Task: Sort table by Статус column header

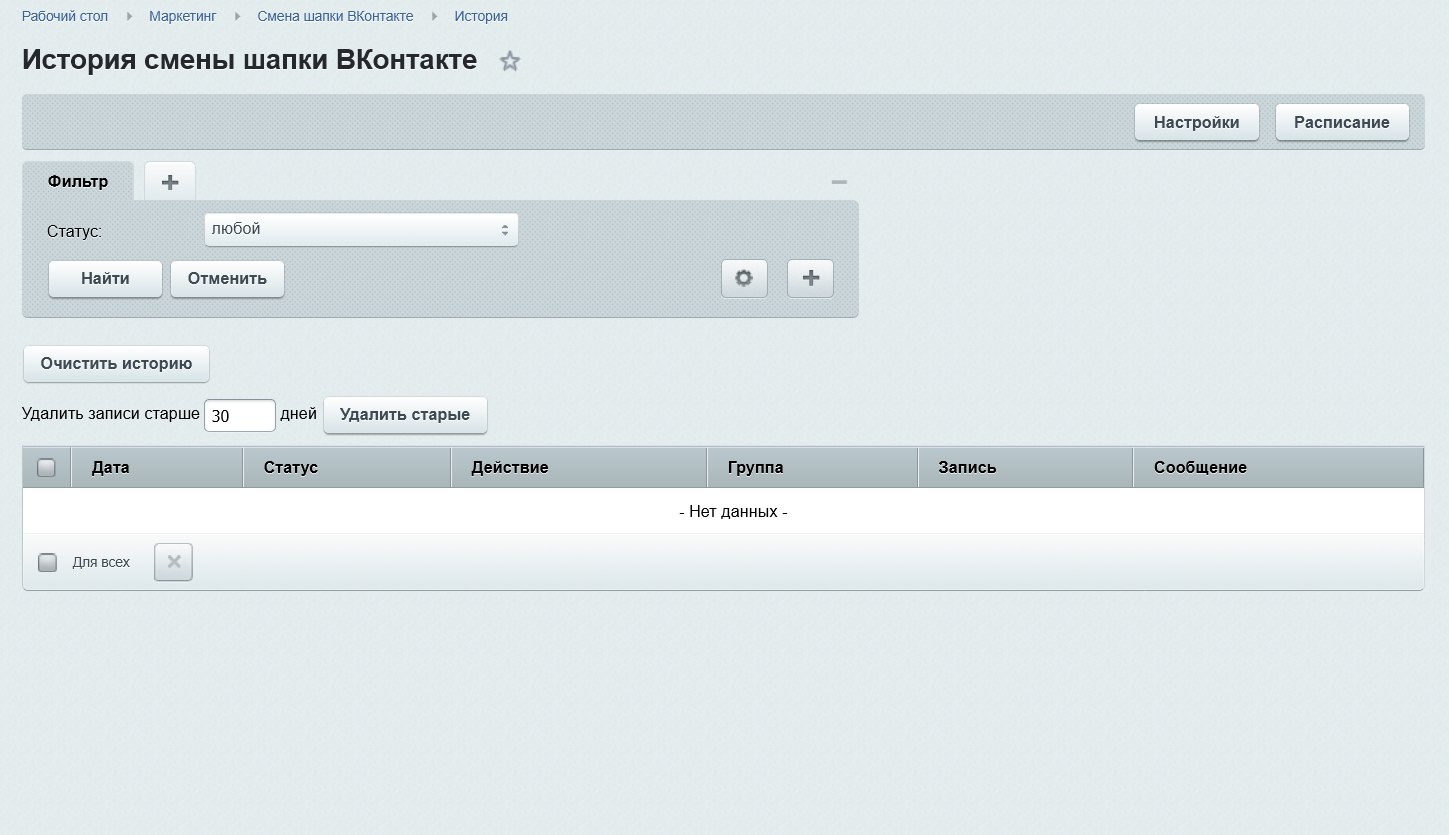Action: click(x=347, y=467)
